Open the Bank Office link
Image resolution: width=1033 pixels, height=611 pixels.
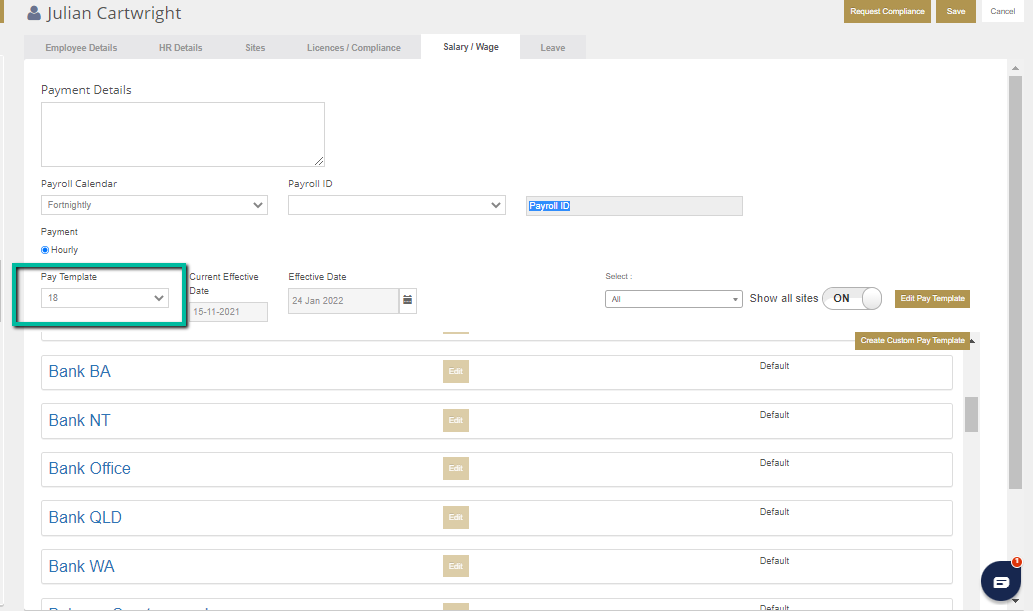[90, 469]
